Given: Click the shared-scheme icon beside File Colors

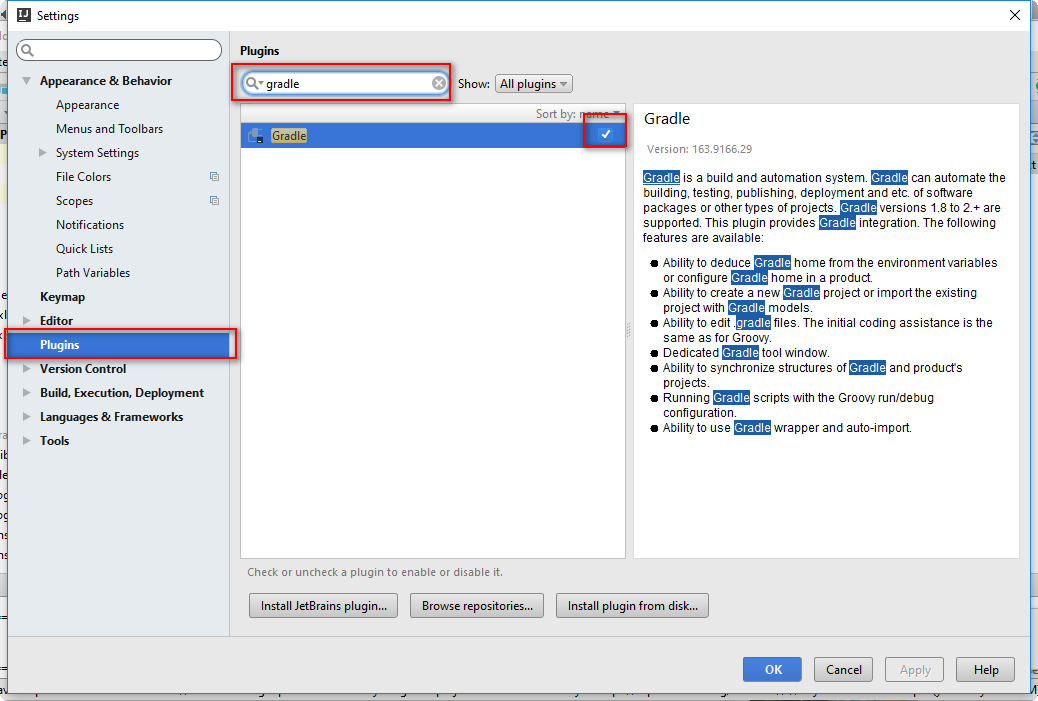Looking at the screenshot, I should tap(212, 176).
